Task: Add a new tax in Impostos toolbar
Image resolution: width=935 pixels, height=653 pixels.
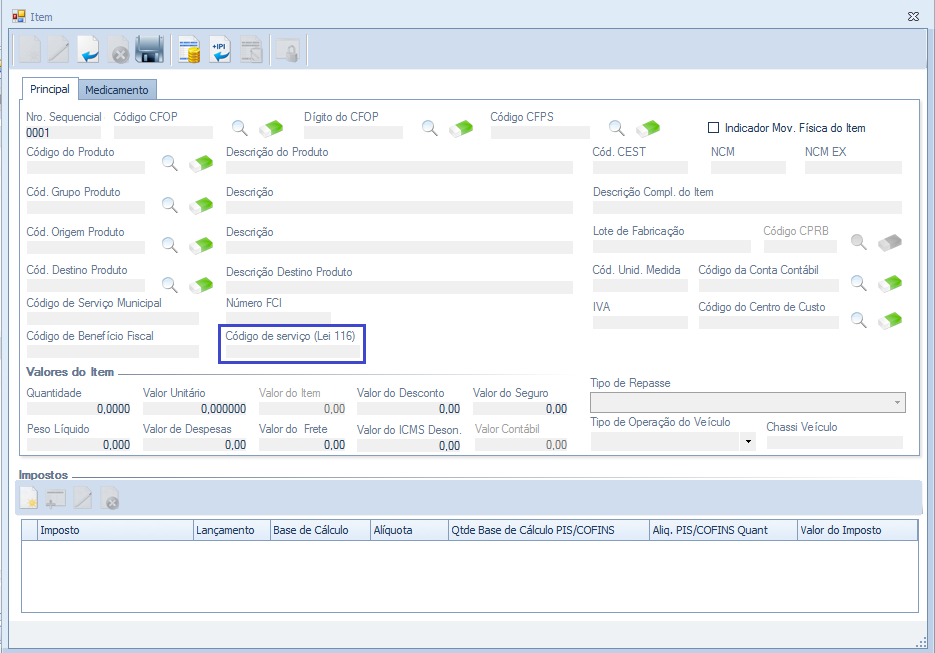Action: tap(29, 497)
